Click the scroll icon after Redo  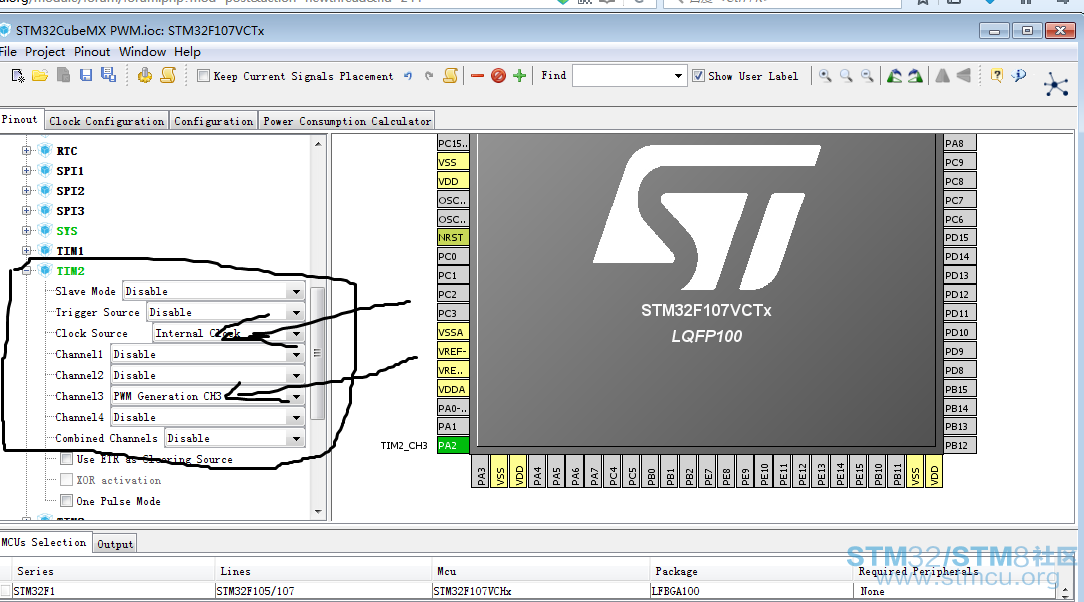[450, 75]
